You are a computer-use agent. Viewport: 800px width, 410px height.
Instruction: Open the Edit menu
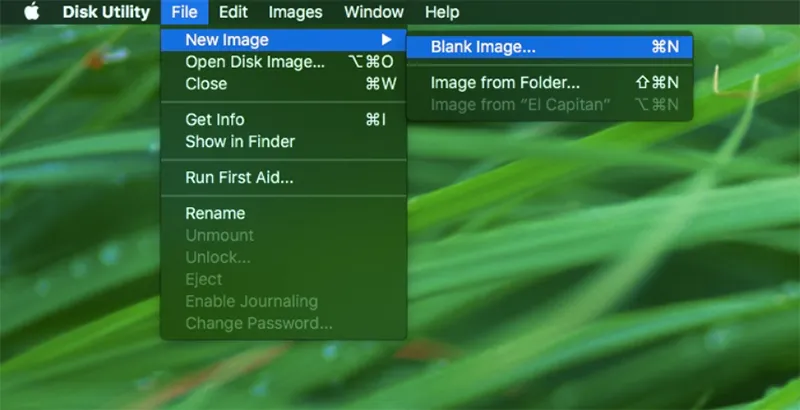click(x=233, y=12)
